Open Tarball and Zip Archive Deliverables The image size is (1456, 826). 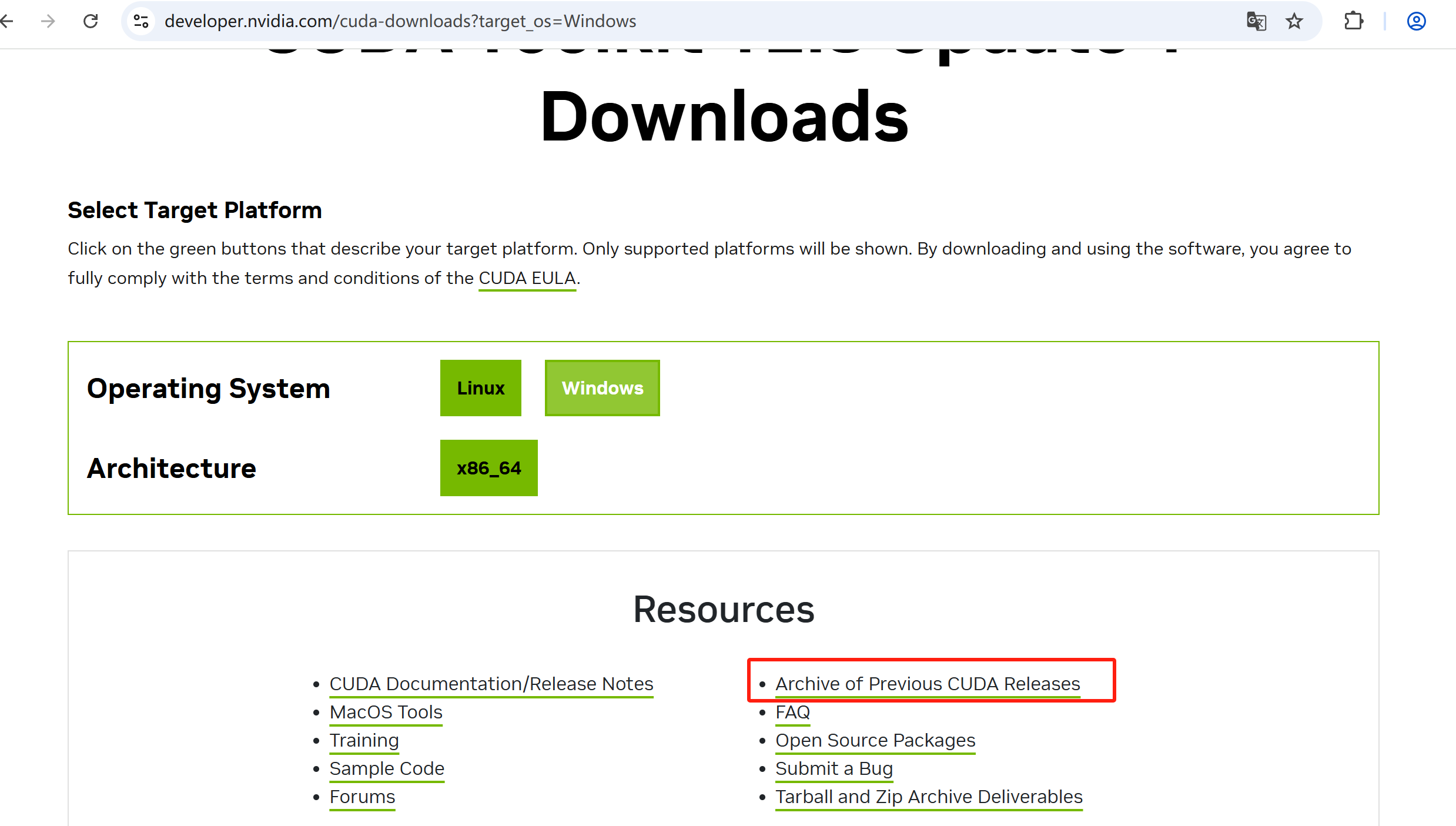click(928, 797)
